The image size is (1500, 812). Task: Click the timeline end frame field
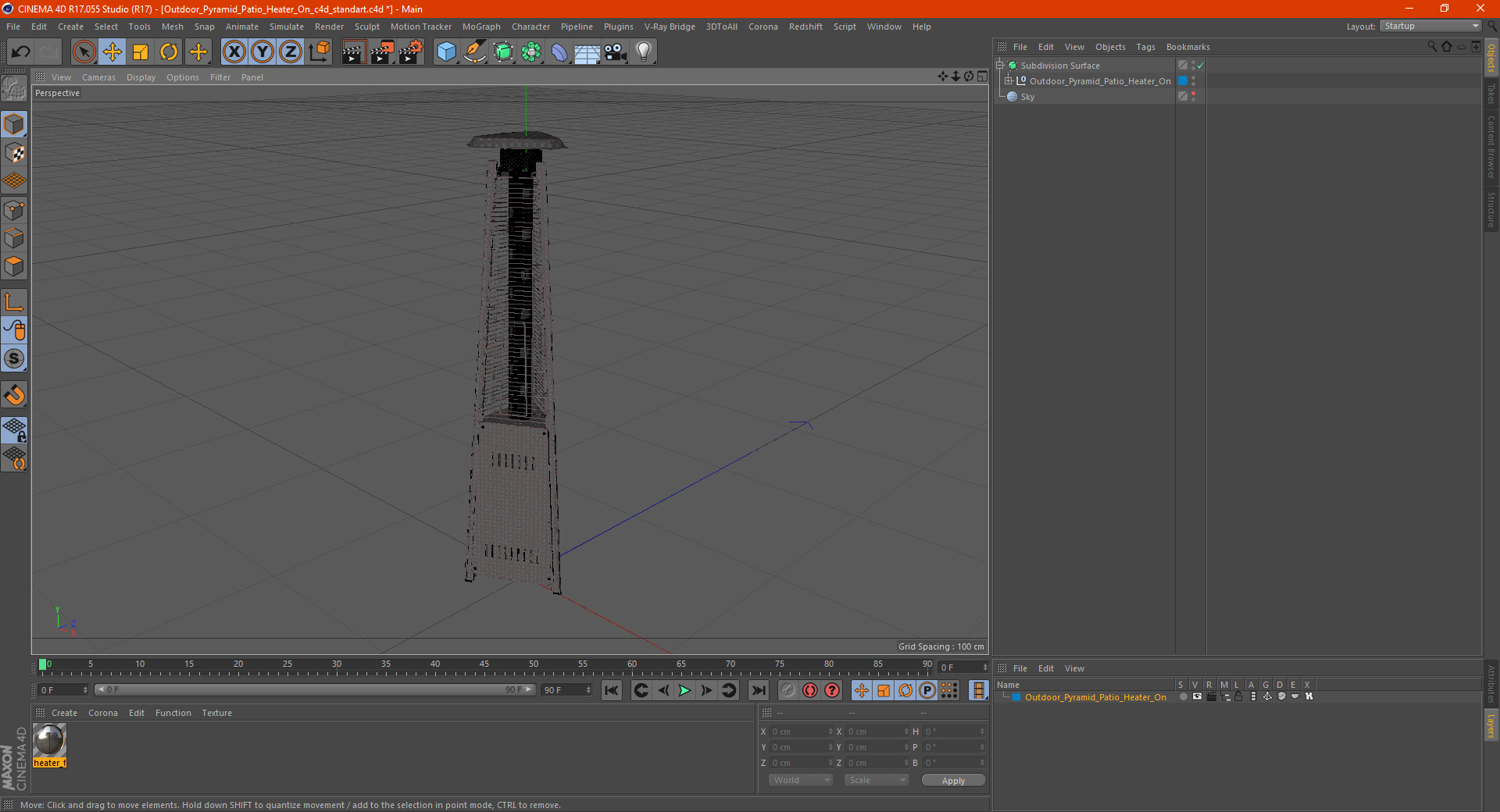click(x=566, y=690)
